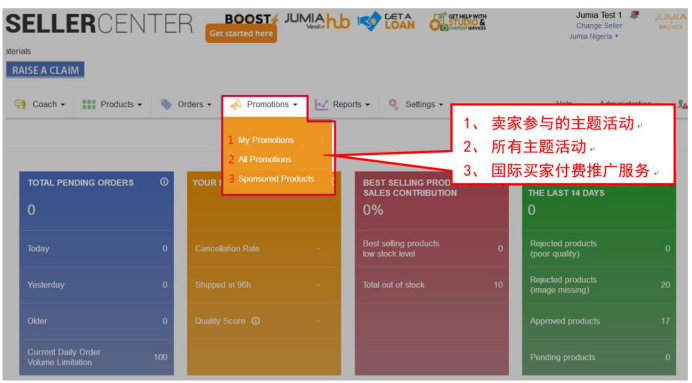Click the Total Pending Orders info icon
This screenshot has width=692, height=383.
point(164,182)
